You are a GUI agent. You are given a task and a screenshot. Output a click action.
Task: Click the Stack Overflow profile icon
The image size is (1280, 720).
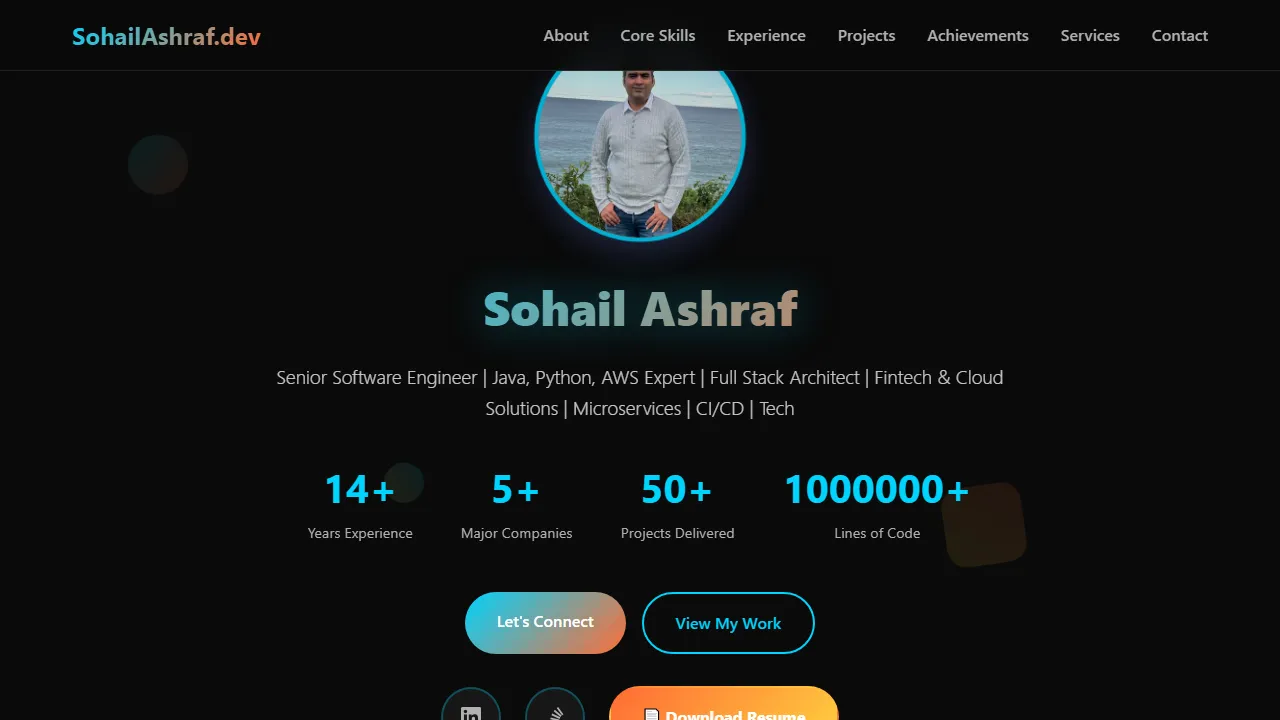554,711
